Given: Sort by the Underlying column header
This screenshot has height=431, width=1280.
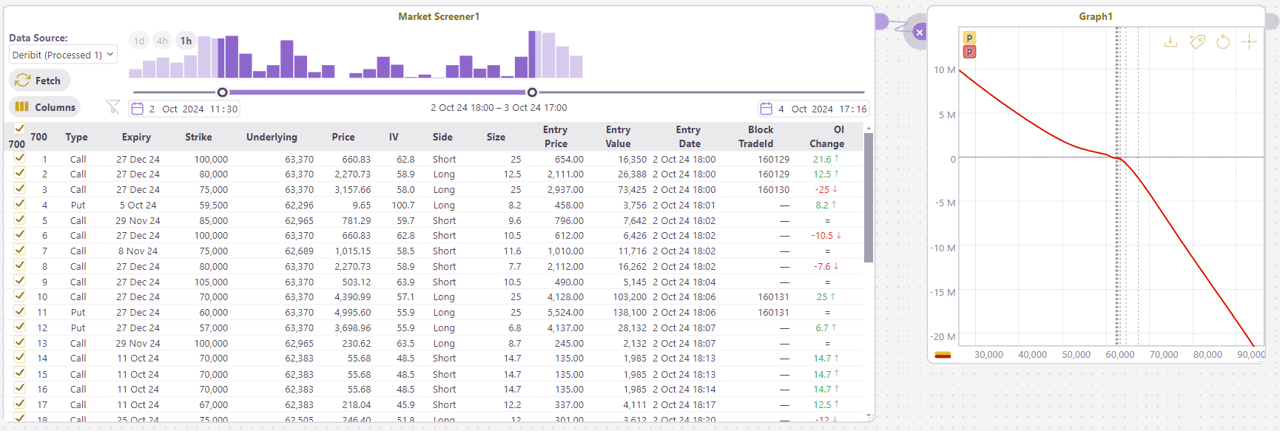Looking at the screenshot, I should (x=272, y=137).
